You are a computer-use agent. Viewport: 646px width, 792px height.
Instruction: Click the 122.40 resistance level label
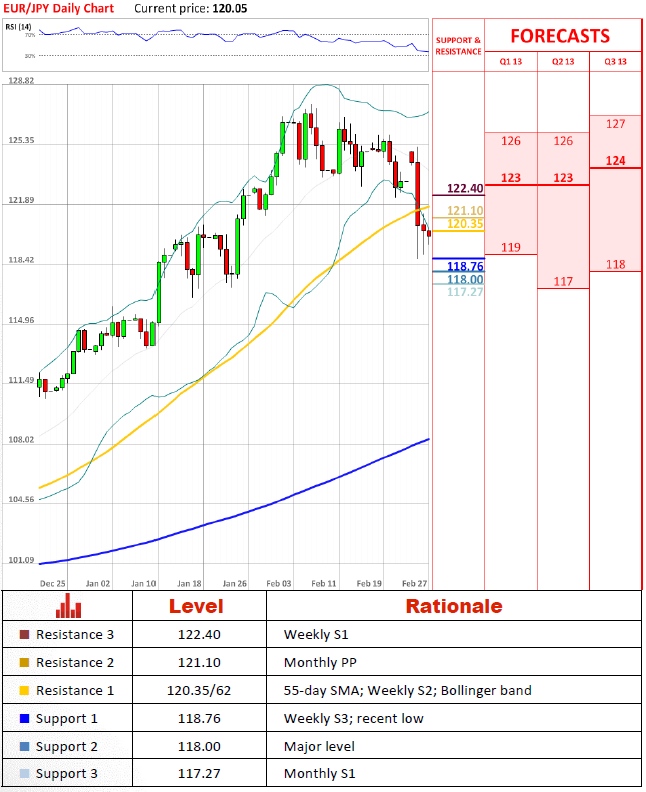point(465,188)
